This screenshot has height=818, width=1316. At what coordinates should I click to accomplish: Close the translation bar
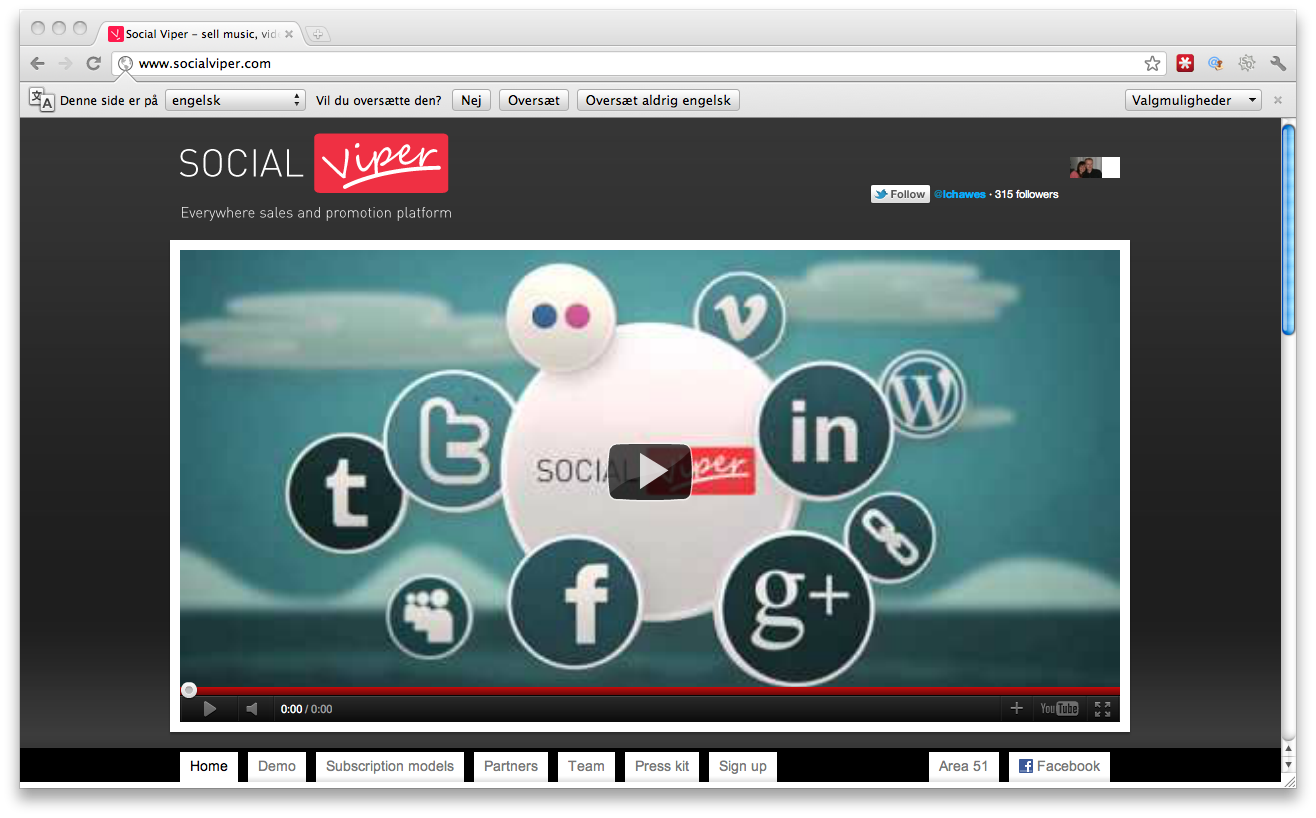(1278, 100)
